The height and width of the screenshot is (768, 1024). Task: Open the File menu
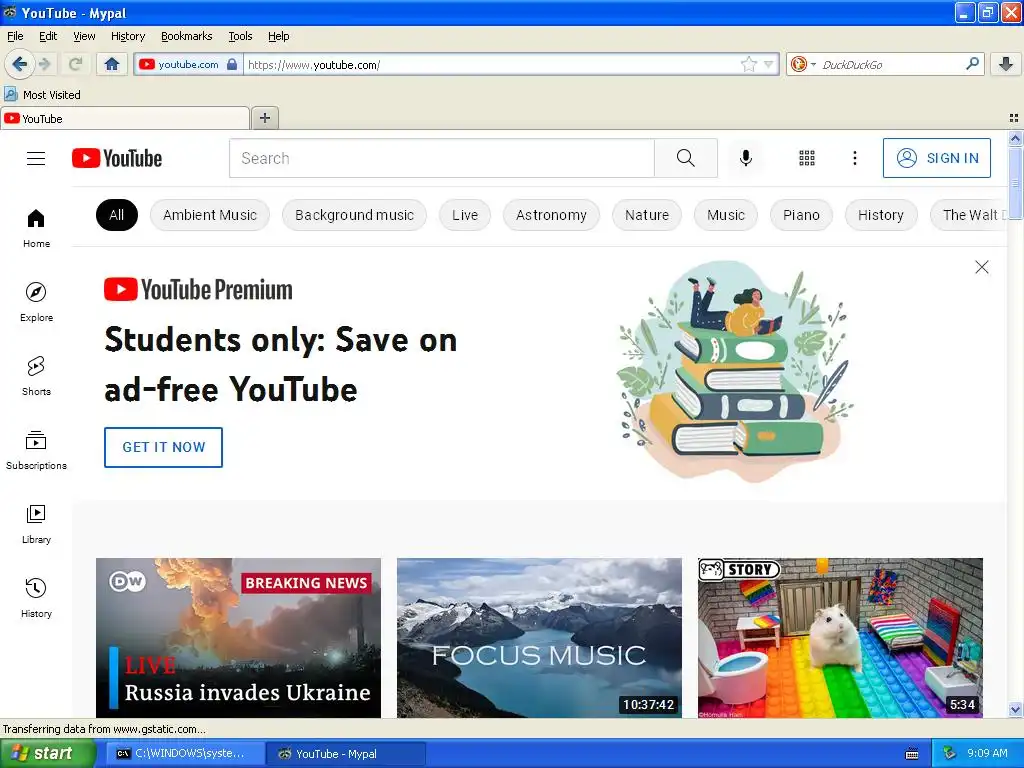(15, 36)
